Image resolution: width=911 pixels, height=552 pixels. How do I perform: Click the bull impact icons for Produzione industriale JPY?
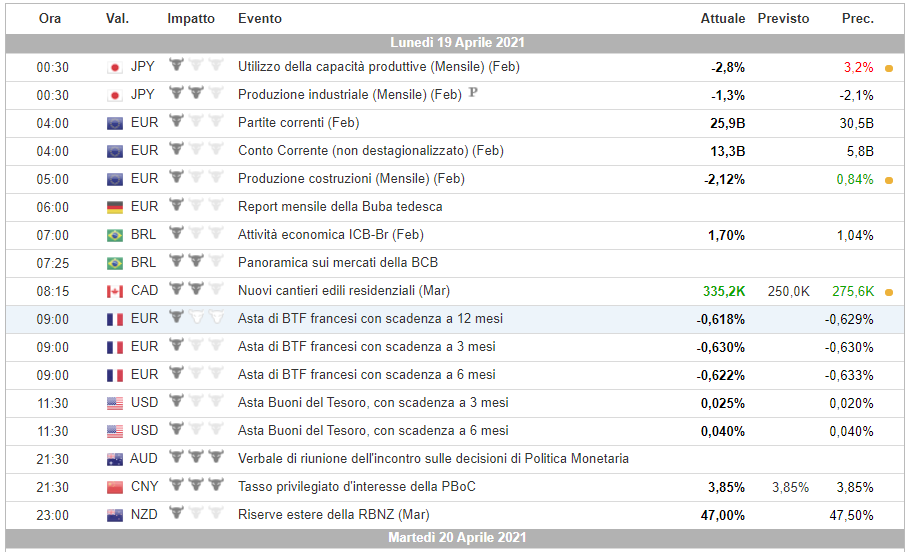(196, 92)
